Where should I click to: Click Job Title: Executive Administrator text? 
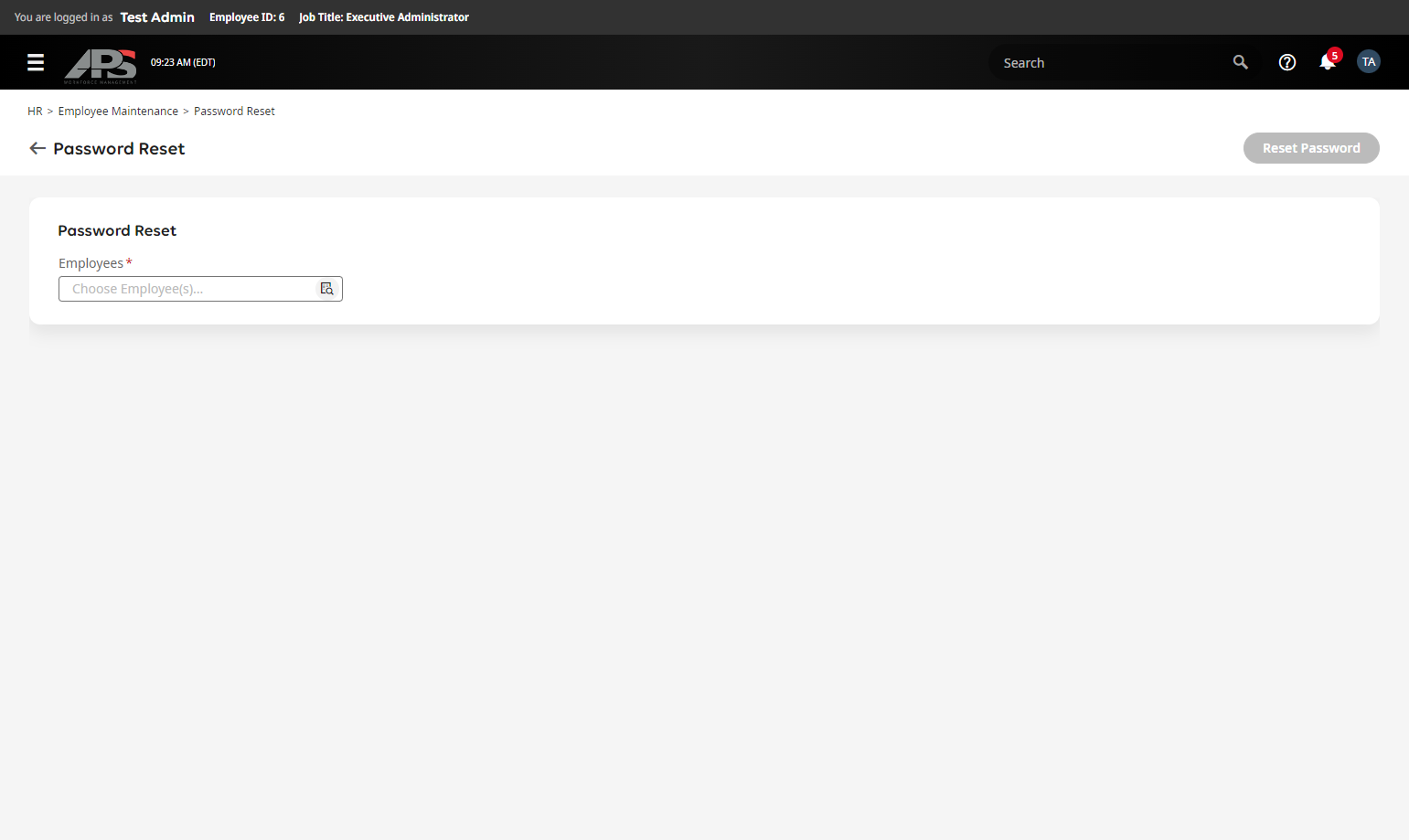click(383, 17)
